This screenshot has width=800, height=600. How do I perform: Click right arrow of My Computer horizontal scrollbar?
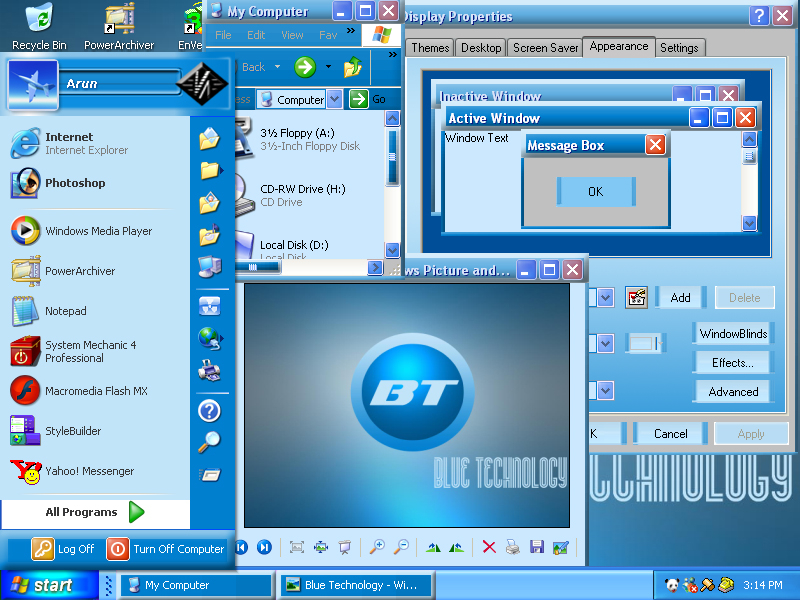click(x=375, y=267)
